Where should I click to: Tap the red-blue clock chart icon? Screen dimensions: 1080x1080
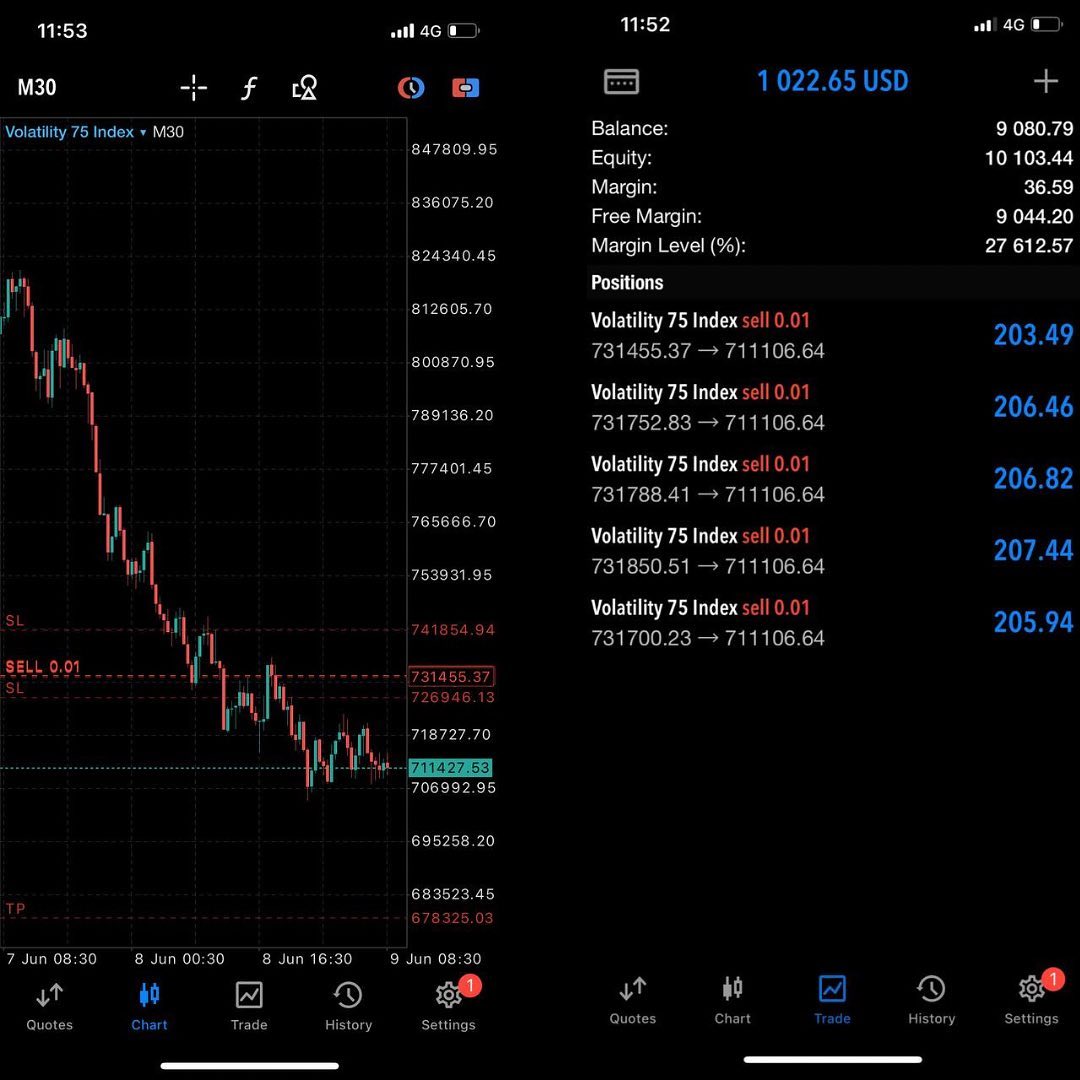tap(411, 87)
